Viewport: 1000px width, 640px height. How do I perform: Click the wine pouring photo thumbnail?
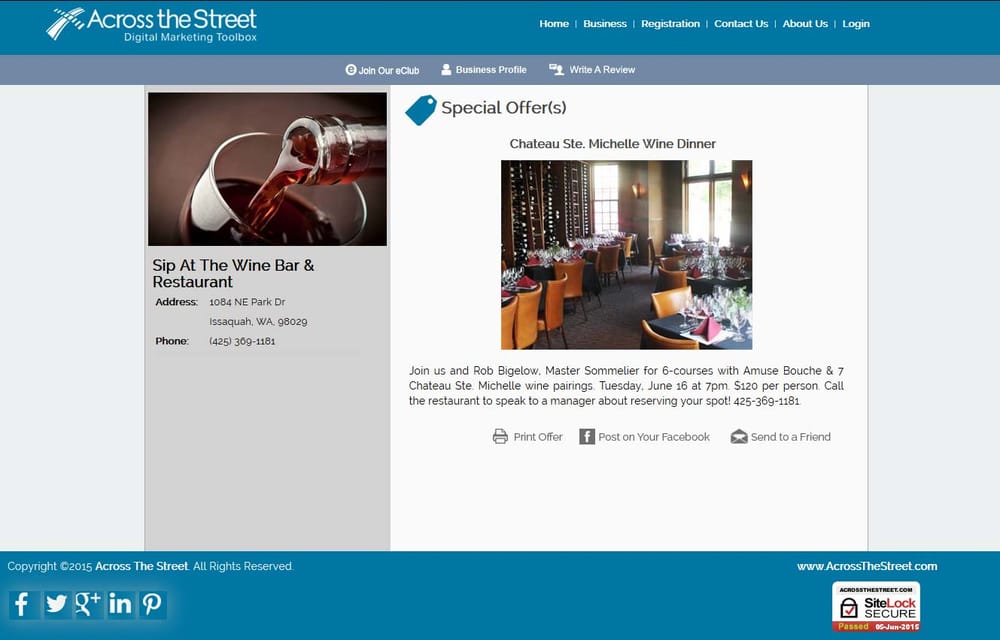point(267,169)
